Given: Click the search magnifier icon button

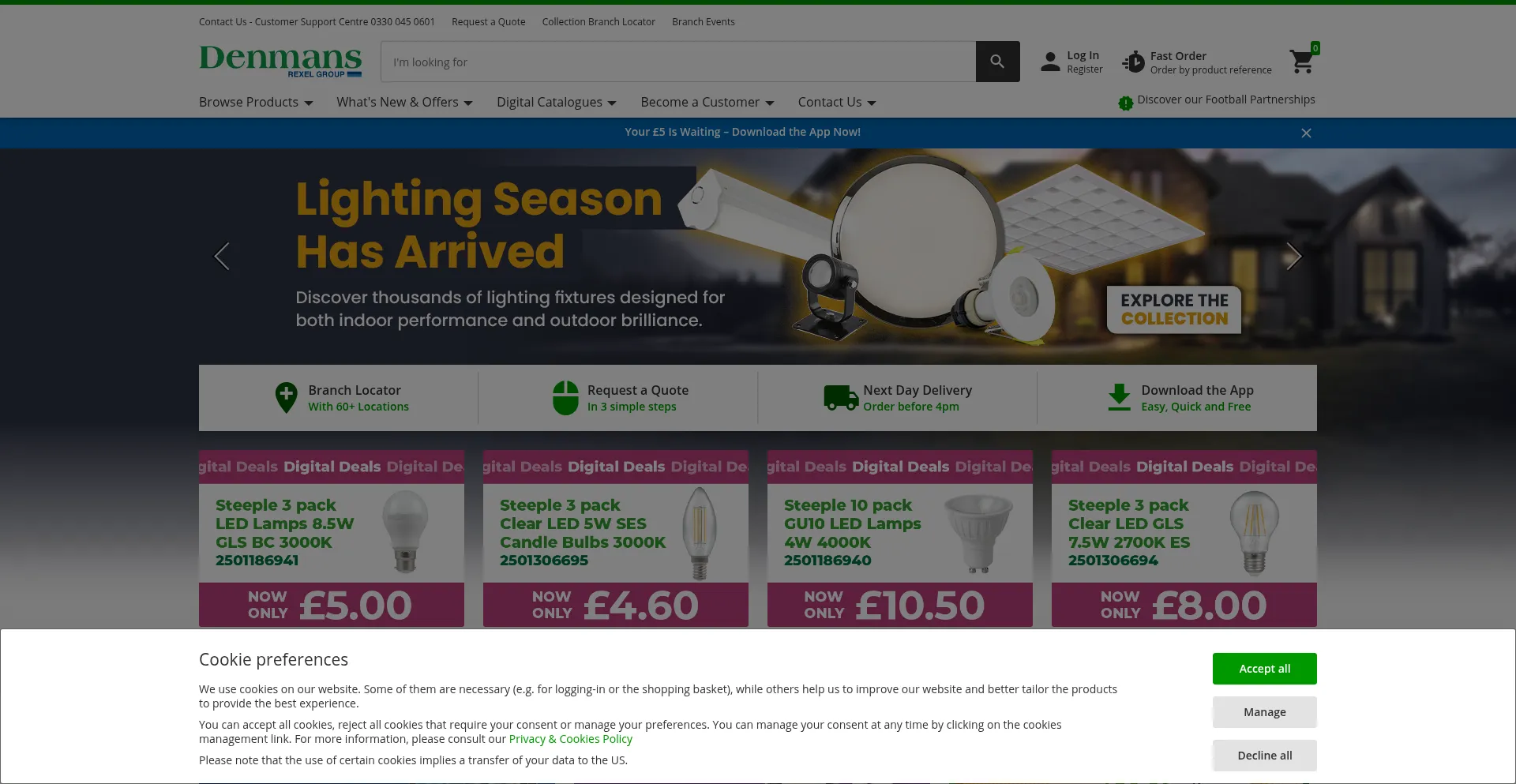Looking at the screenshot, I should tap(997, 62).
